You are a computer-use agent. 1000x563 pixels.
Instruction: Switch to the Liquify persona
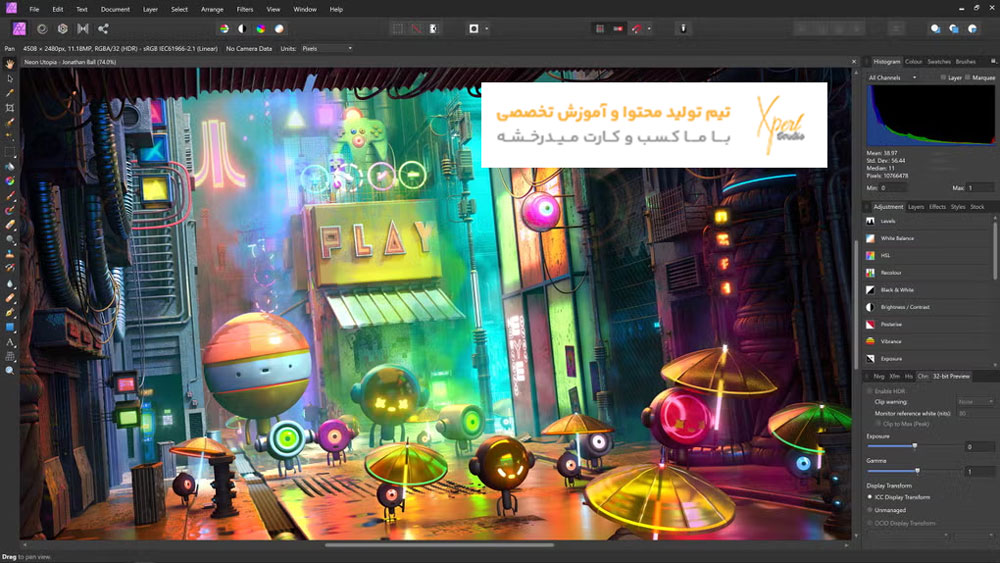pyautogui.click(x=42, y=29)
